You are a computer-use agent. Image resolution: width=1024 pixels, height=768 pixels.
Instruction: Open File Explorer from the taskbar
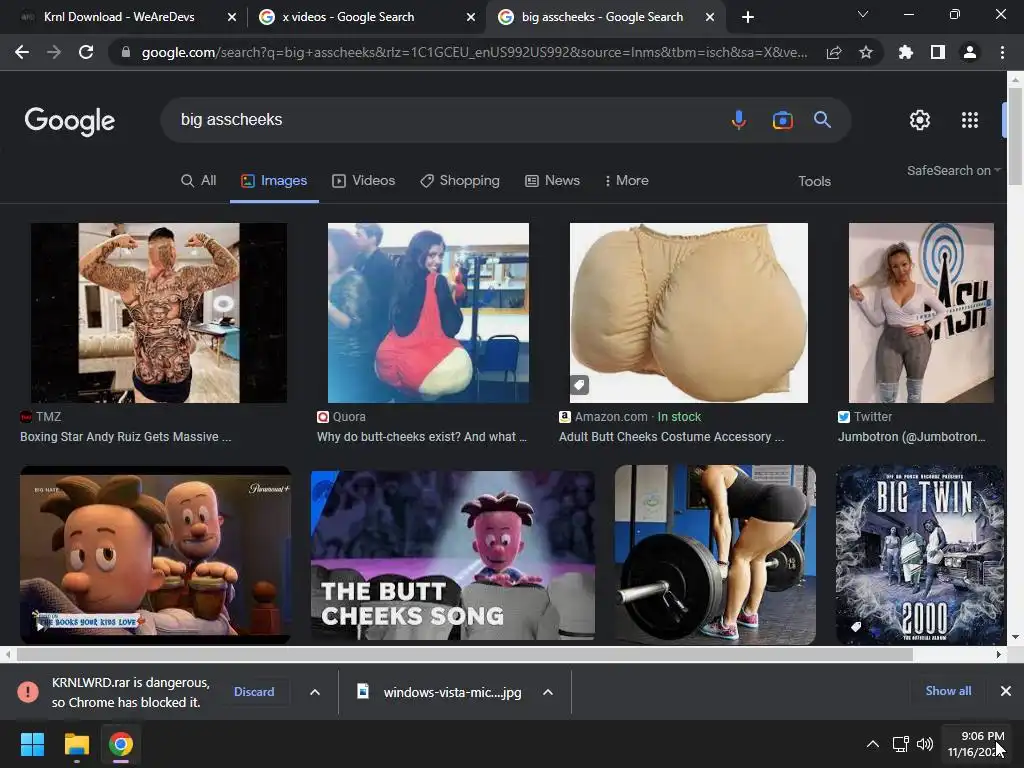pyautogui.click(x=76, y=744)
